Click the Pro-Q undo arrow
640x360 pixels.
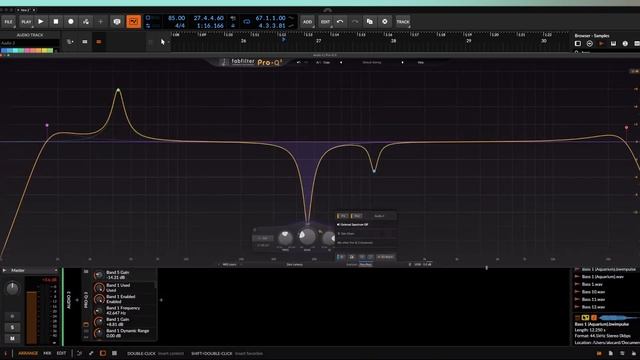[x=298, y=62]
